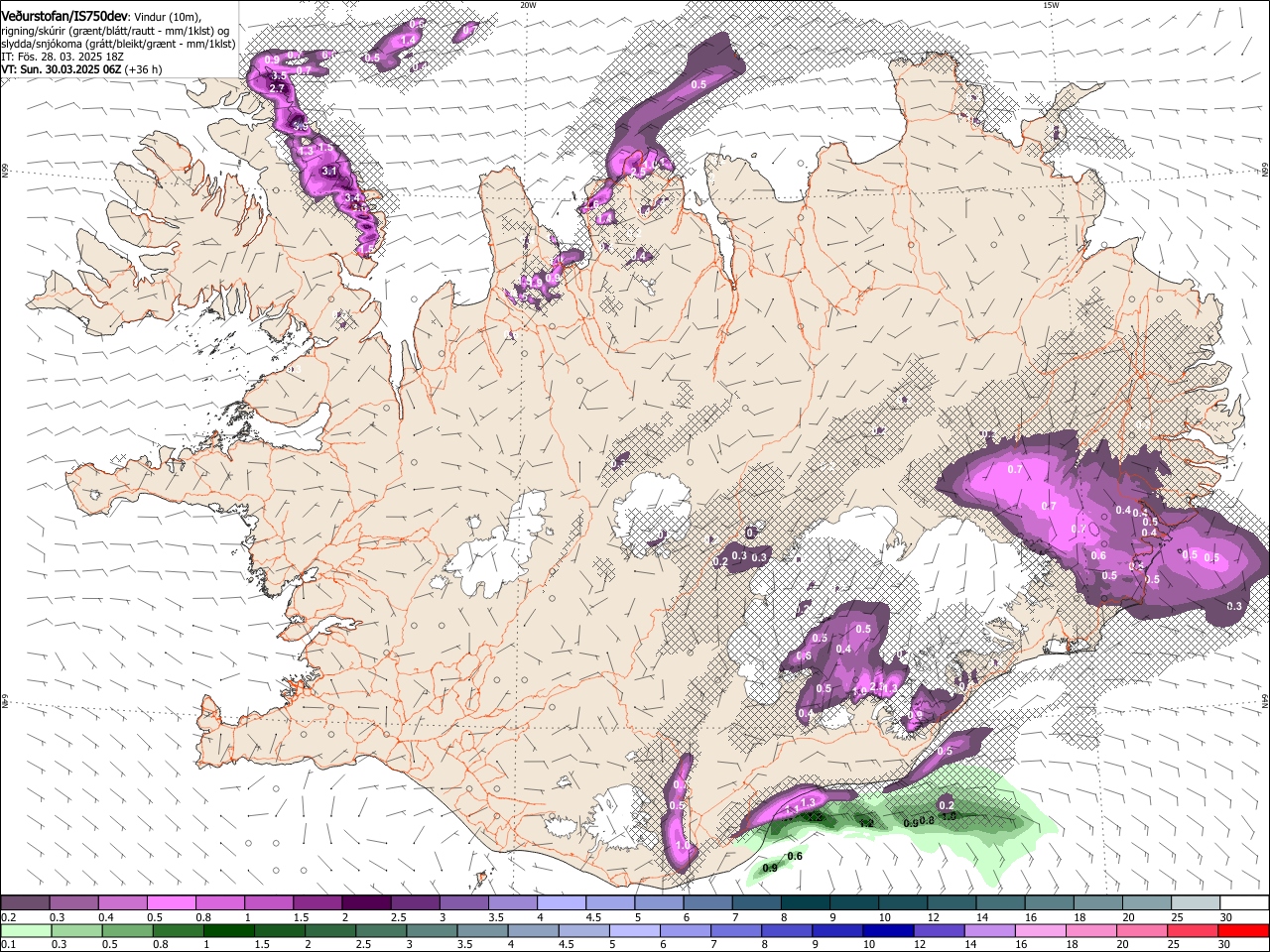Click the "(+36 h)" forecast offset text

point(144,69)
